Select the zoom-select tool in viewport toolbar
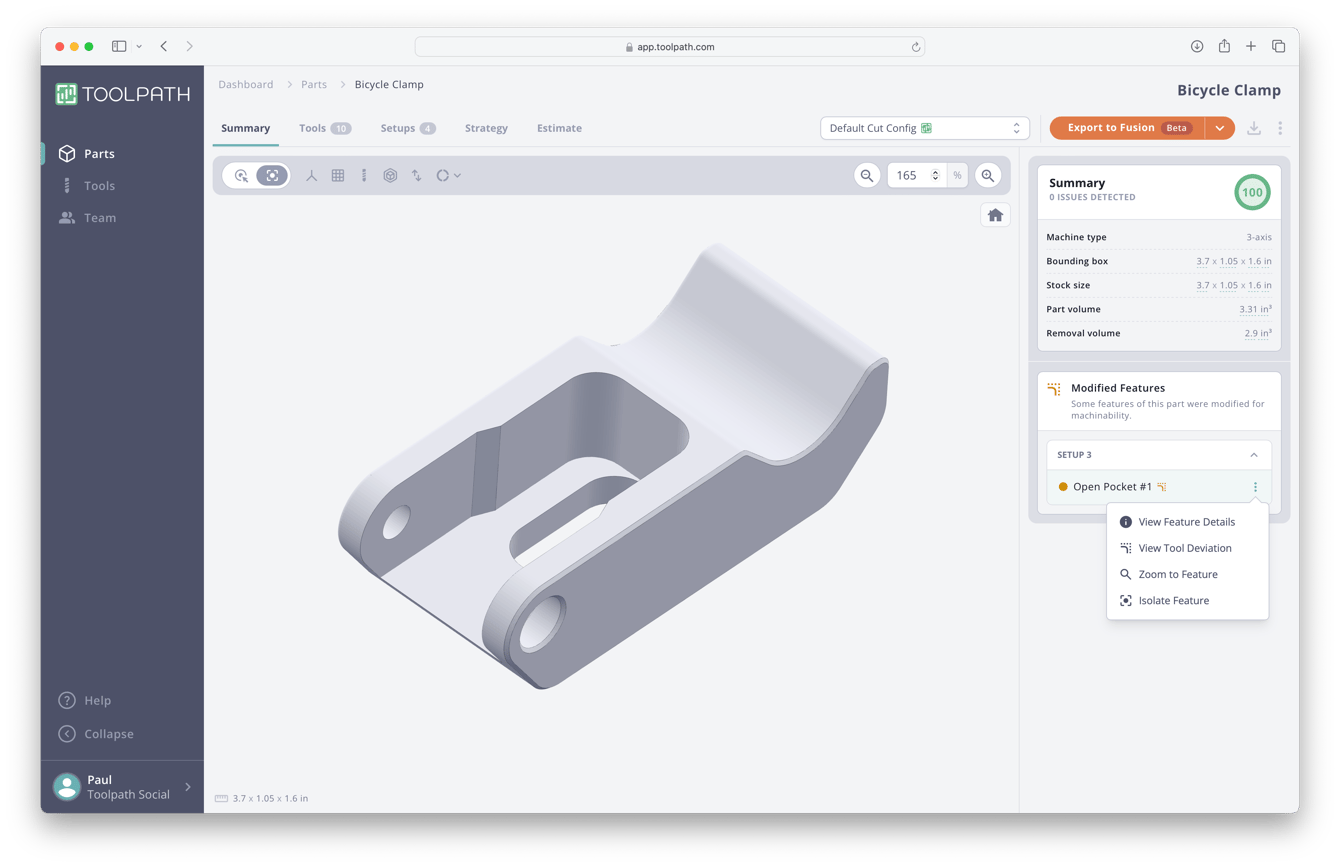This screenshot has width=1340, height=867. (x=242, y=175)
